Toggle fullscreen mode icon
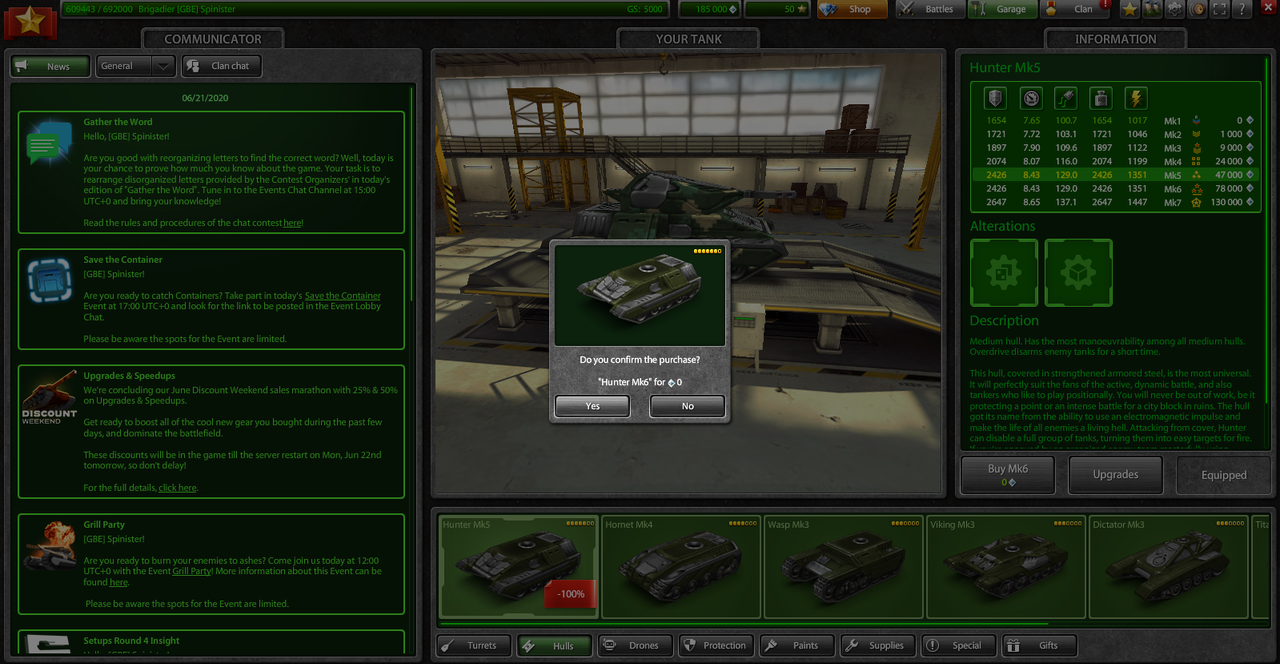Viewport: 1280px width, 664px height. pos(1220,9)
